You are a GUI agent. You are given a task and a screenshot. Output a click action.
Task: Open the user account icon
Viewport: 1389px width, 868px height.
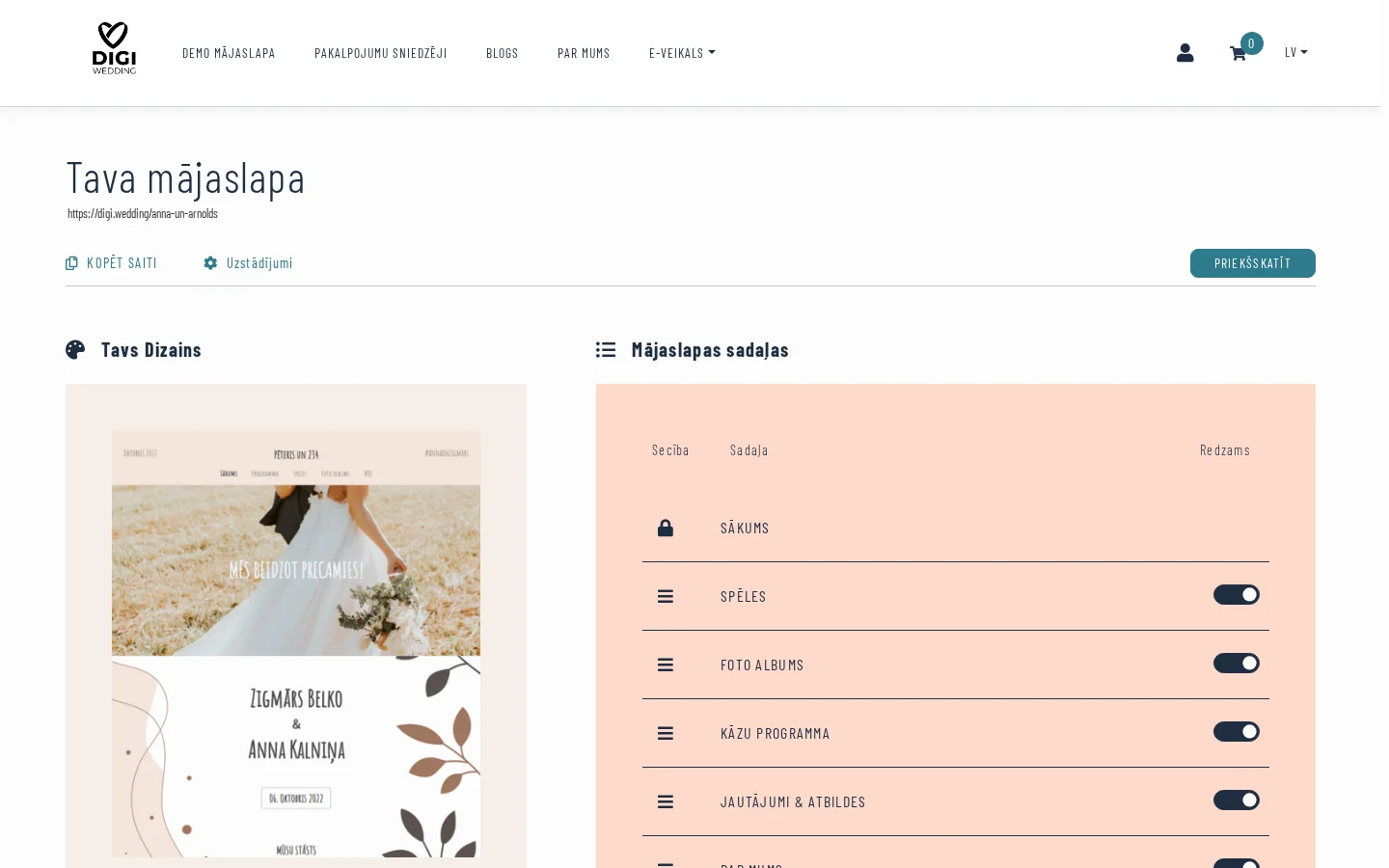point(1185,53)
